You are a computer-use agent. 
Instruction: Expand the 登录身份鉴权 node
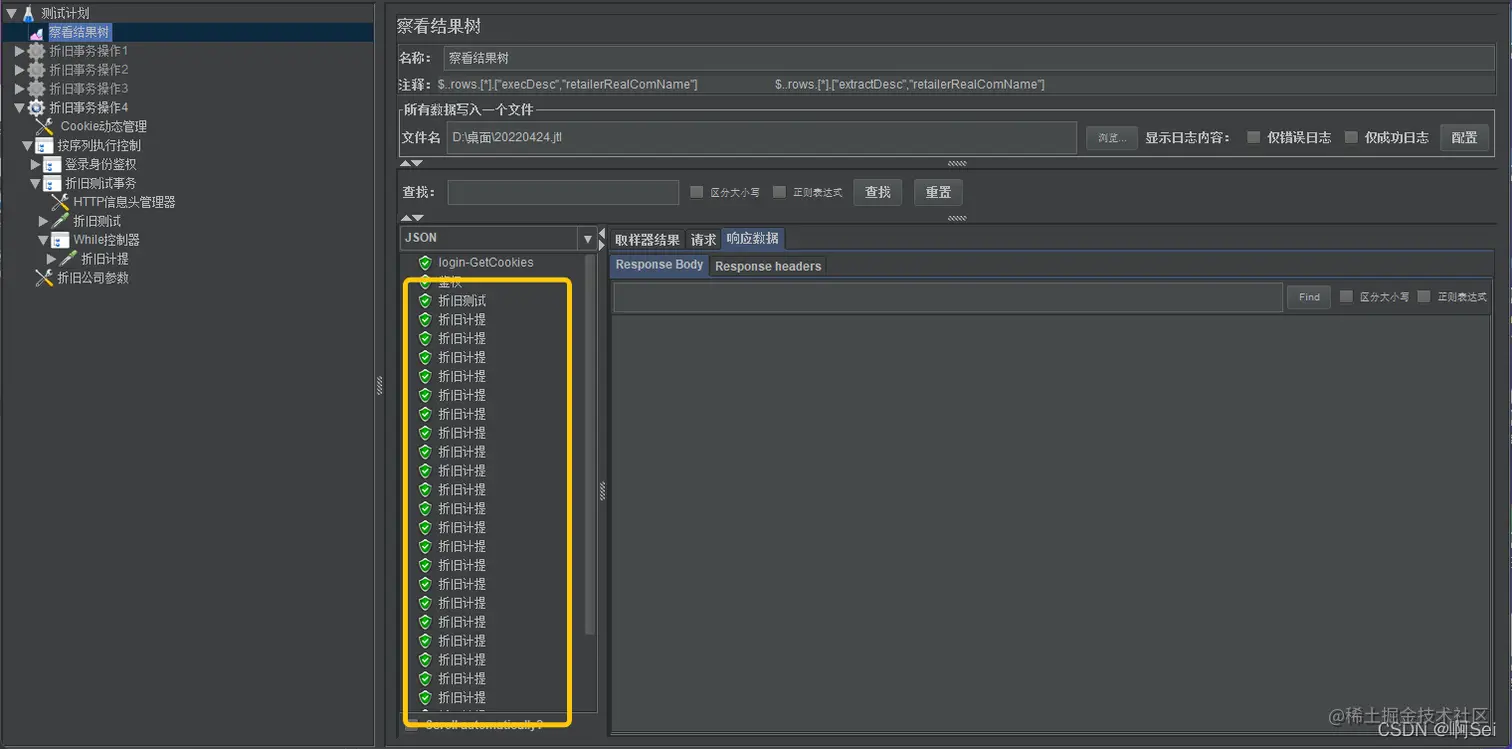pyautogui.click(x=35, y=165)
